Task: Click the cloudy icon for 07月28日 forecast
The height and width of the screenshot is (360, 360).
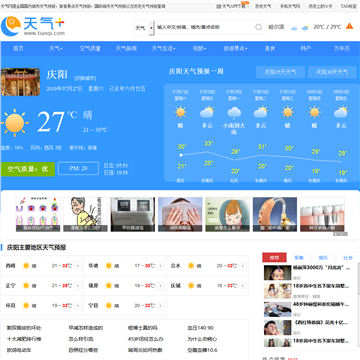Action: (x=207, y=112)
